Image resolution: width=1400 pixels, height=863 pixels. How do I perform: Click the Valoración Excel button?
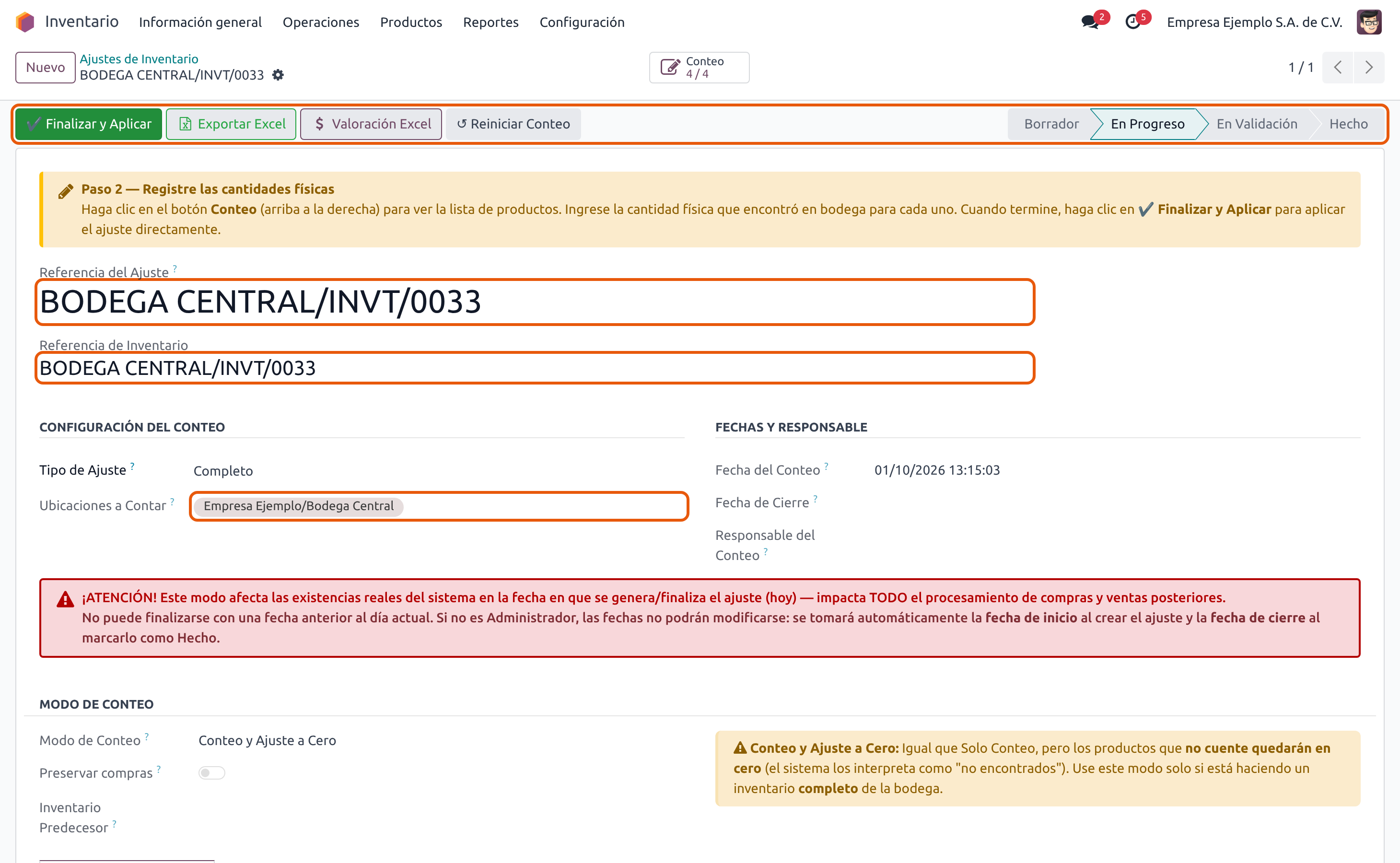(371, 124)
